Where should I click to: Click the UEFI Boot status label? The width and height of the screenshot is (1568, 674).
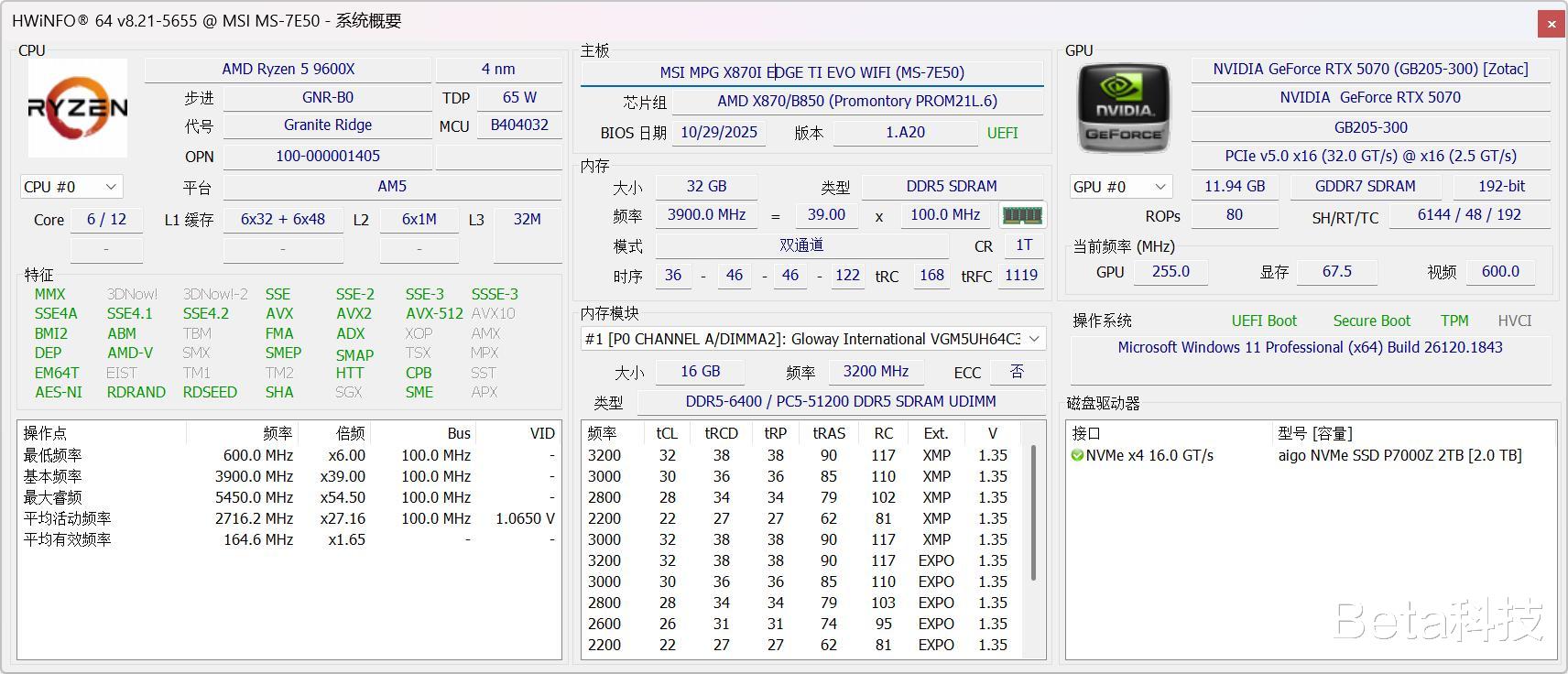1264,321
